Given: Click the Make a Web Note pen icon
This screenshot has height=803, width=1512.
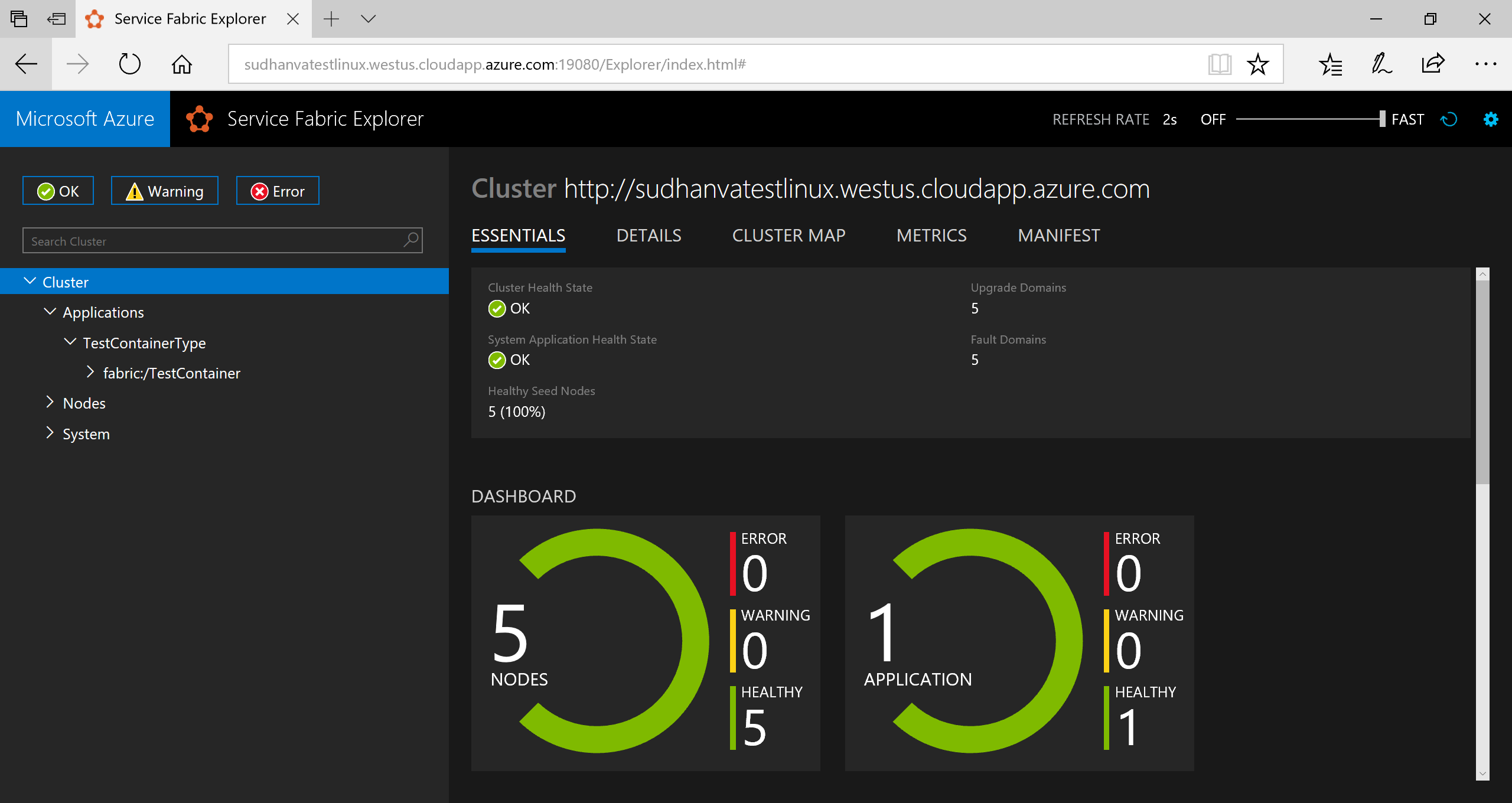Looking at the screenshot, I should [x=1382, y=63].
